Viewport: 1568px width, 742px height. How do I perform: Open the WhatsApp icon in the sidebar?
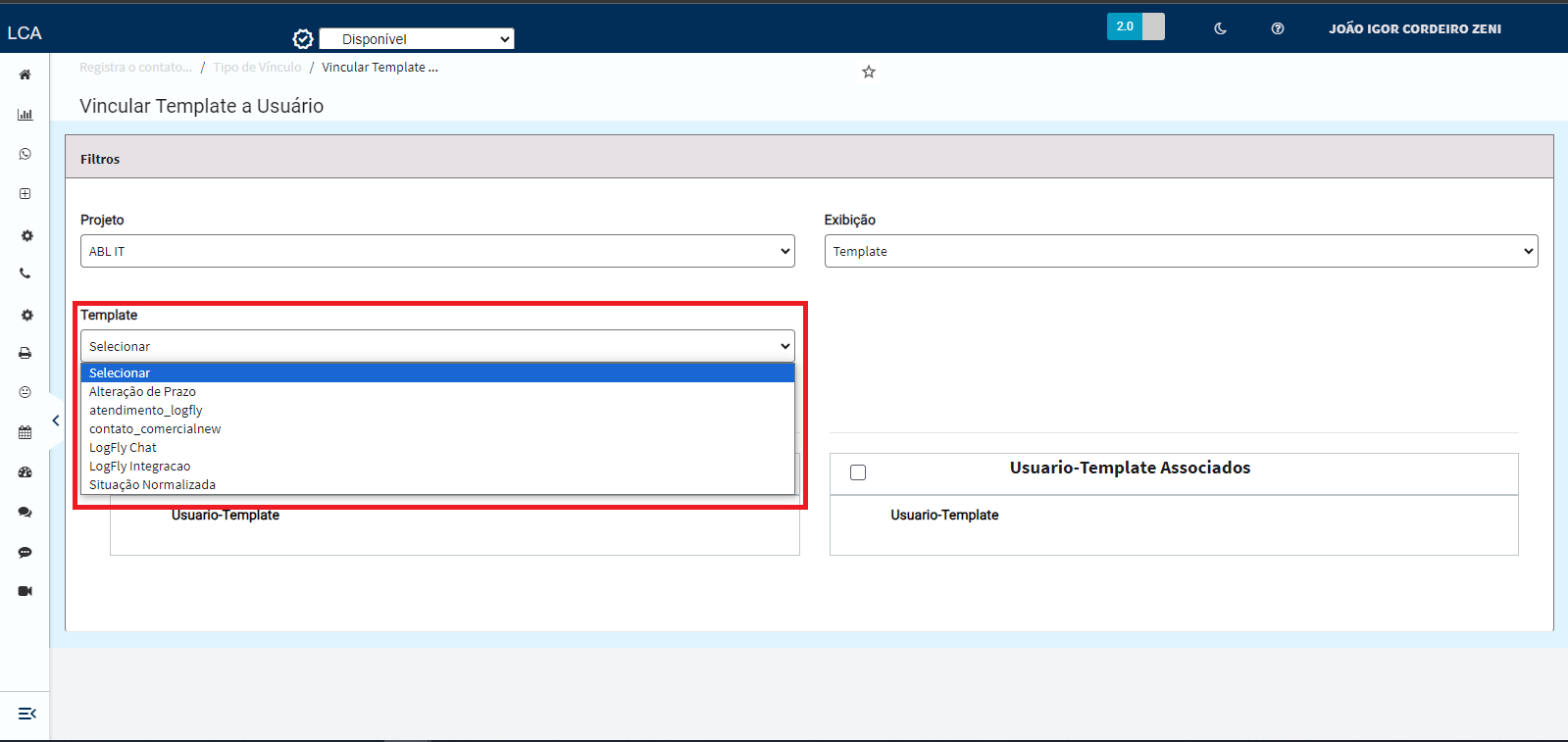25,154
